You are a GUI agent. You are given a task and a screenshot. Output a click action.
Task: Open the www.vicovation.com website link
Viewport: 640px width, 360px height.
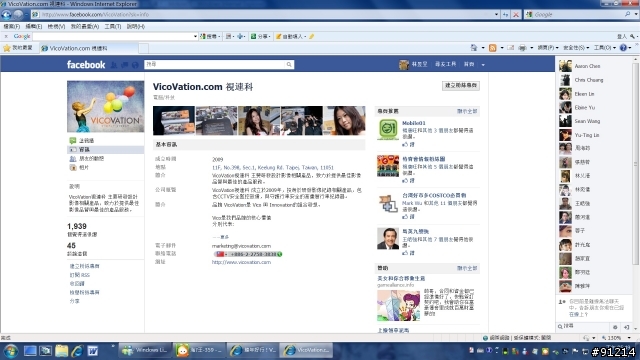(241, 262)
